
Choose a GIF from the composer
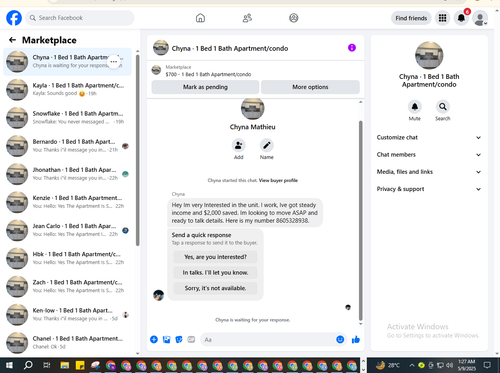pyautogui.click(x=191, y=339)
